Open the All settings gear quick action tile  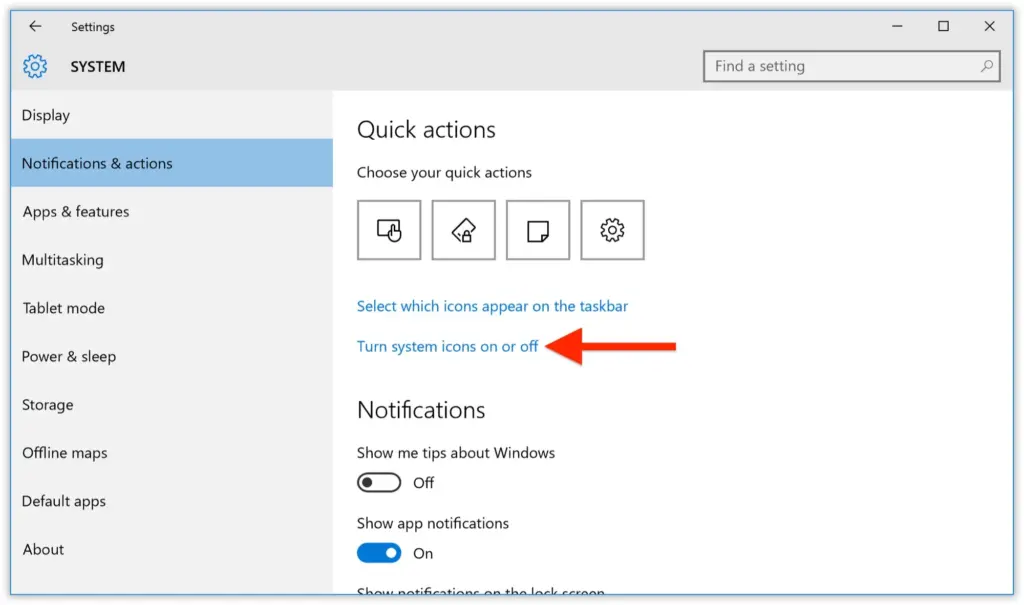tap(612, 230)
